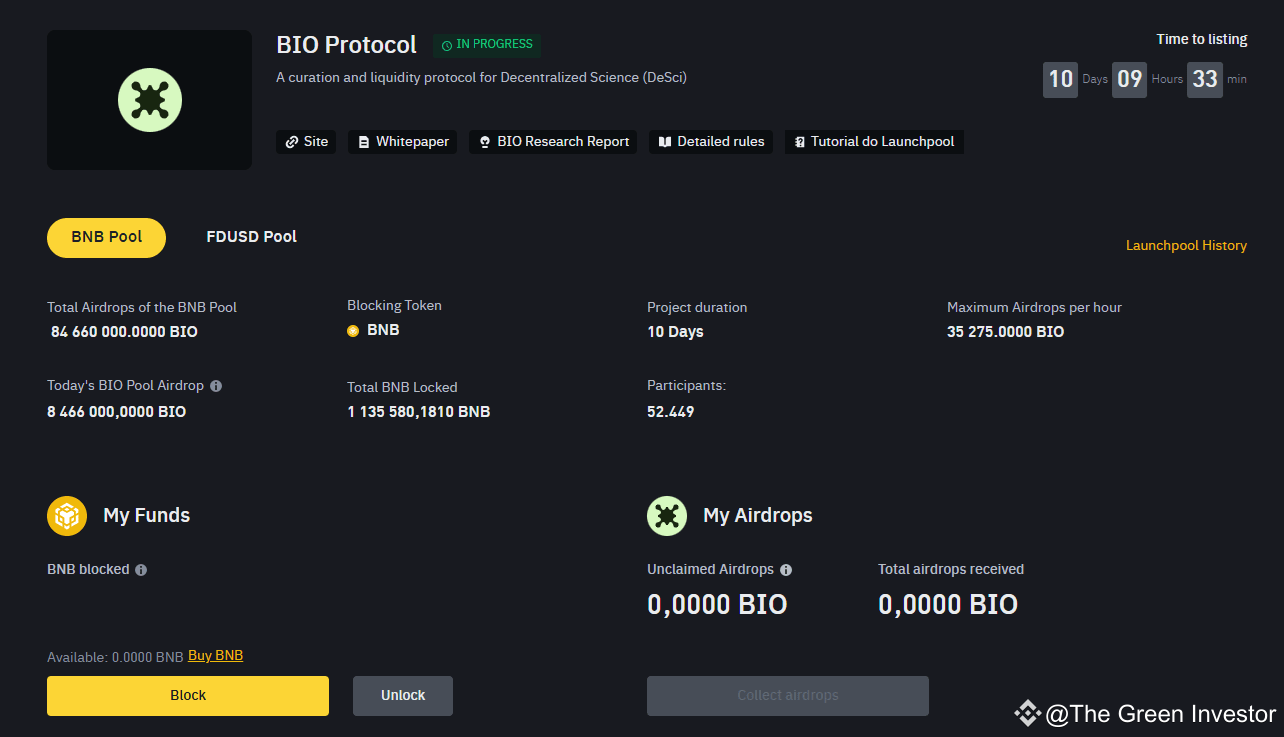This screenshot has height=737, width=1284.
Task: Open Launchpool History
Action: tap(1186, 245)
